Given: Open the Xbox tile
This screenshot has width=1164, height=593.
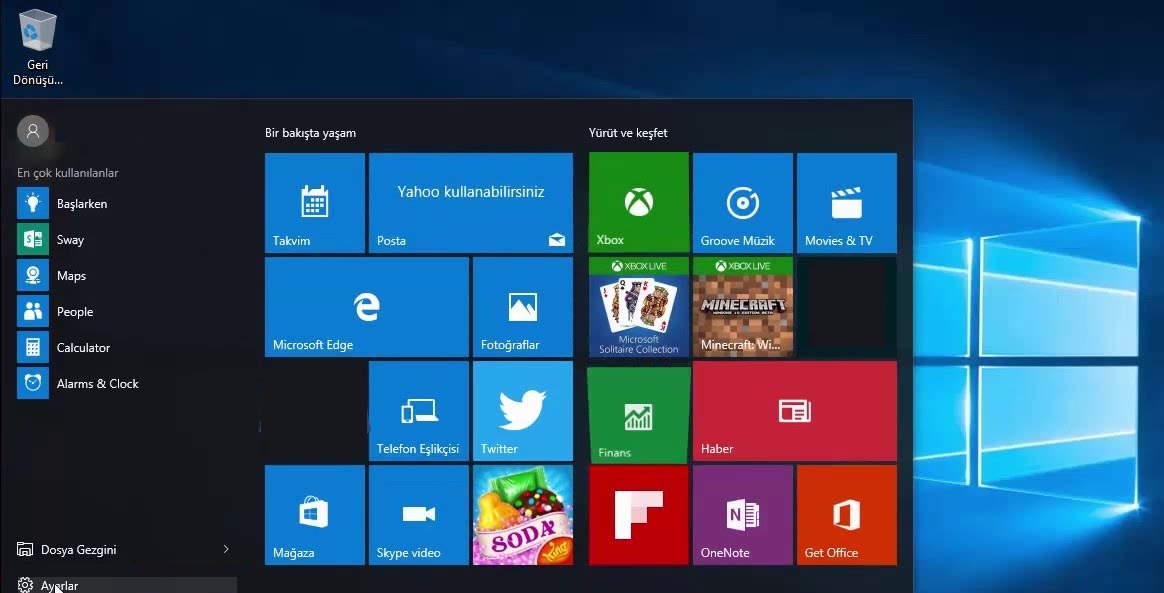Looking at the screenshot, I should (x=638, y=203).
